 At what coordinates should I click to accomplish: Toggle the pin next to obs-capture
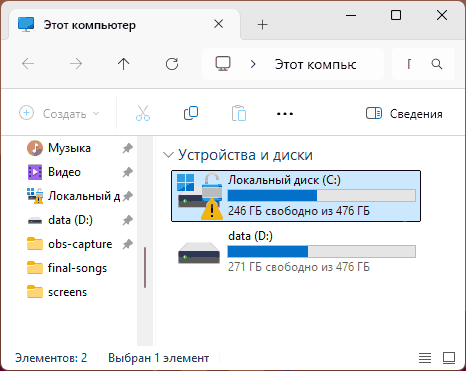tap(127, 244)
